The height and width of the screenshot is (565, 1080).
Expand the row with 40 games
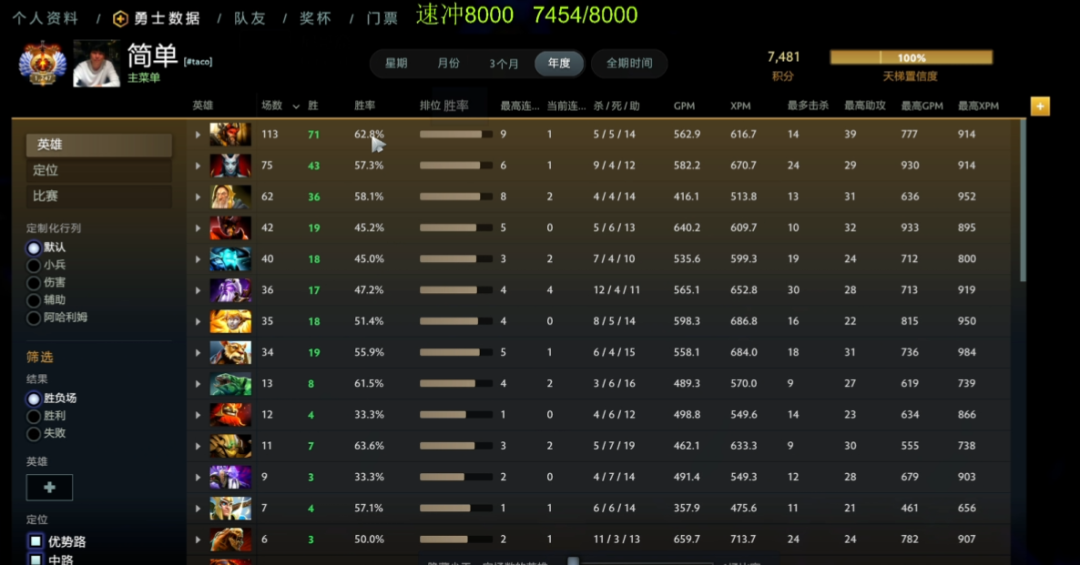click(x=198, y=259)
